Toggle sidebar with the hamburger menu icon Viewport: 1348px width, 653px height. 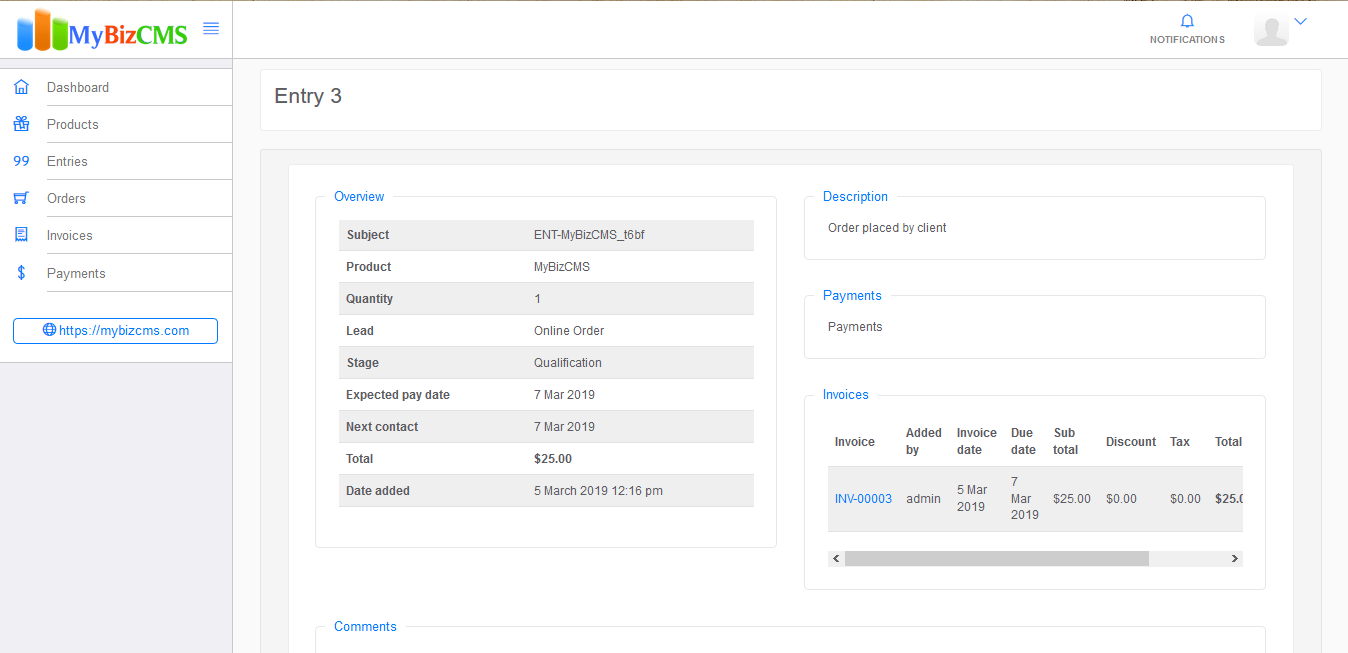[x=211, y=29]
